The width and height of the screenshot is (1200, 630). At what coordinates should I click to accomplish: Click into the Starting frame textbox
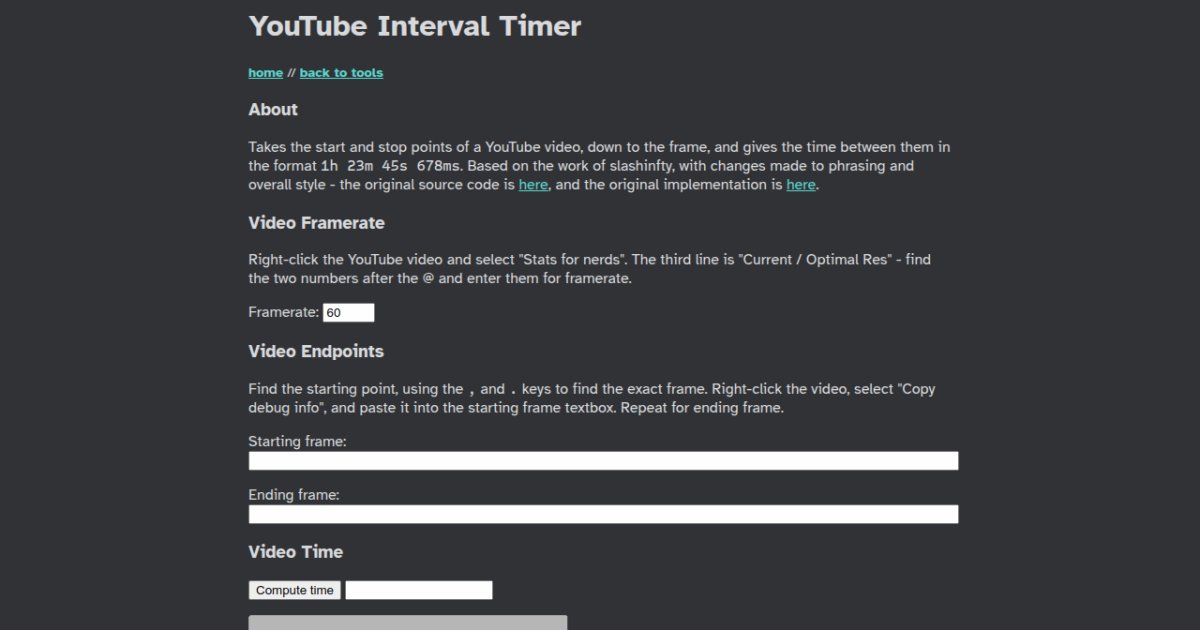point(603,461)
